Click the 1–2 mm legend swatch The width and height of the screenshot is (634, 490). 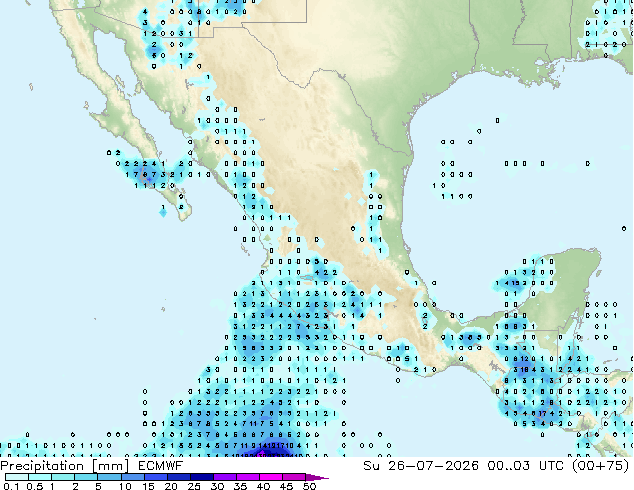[63, 477]
